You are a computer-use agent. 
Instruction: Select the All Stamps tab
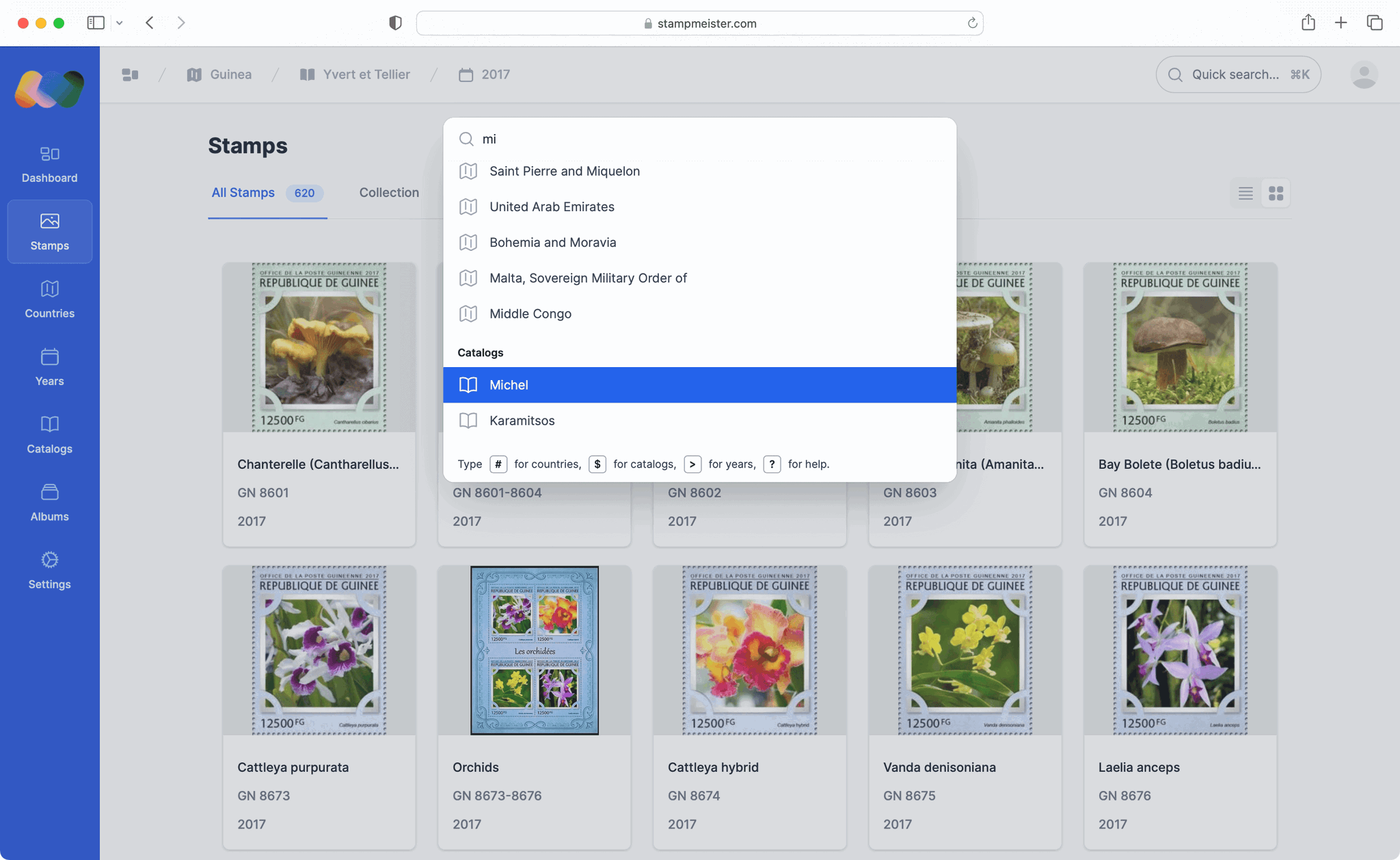coord(243,193)
